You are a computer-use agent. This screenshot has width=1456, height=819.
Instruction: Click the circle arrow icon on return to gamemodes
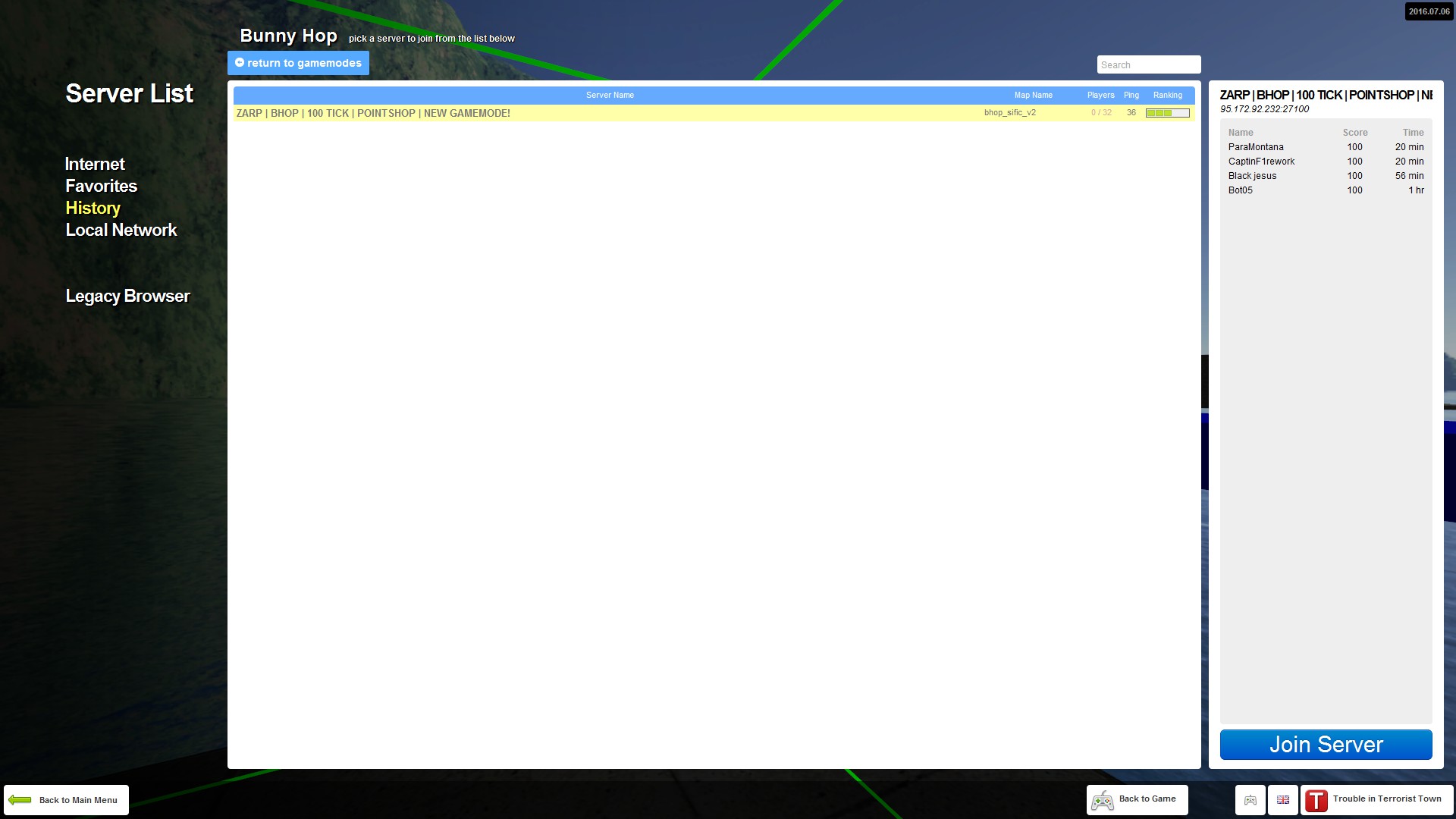pyautogui.click(x=240, y=63)
